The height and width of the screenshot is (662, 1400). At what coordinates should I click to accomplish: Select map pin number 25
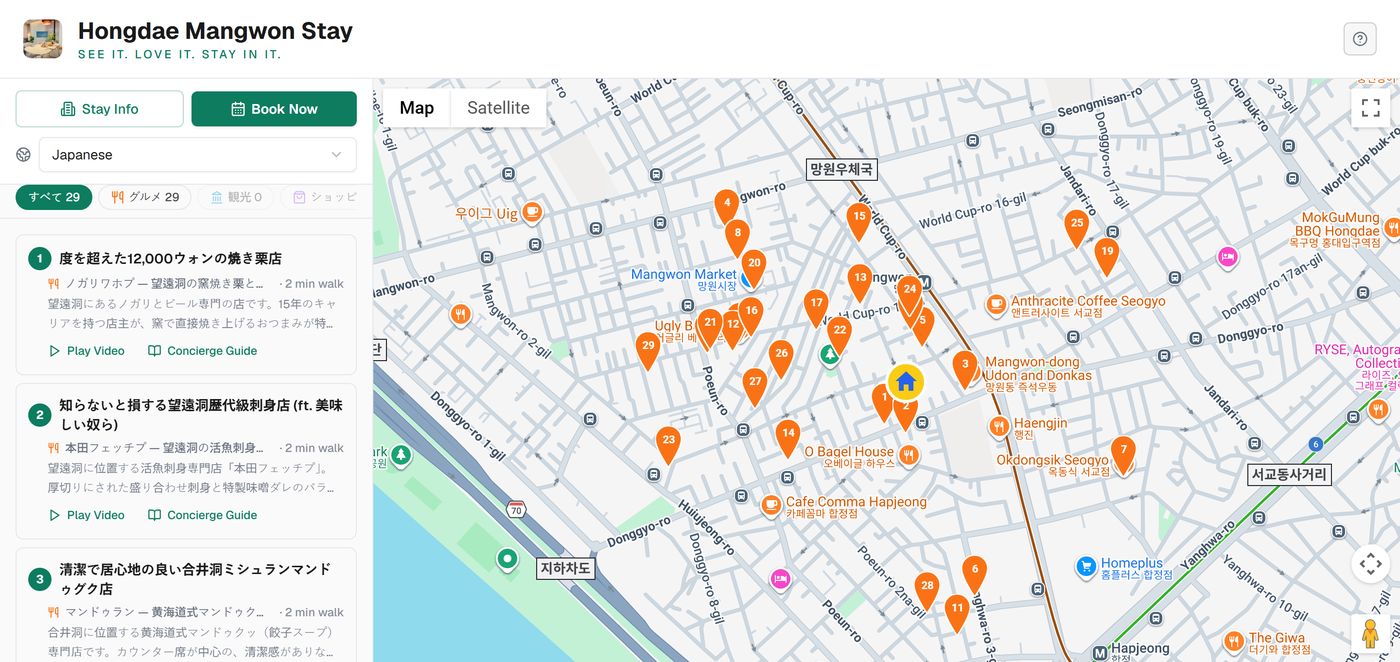click(x=1076, y=228)
